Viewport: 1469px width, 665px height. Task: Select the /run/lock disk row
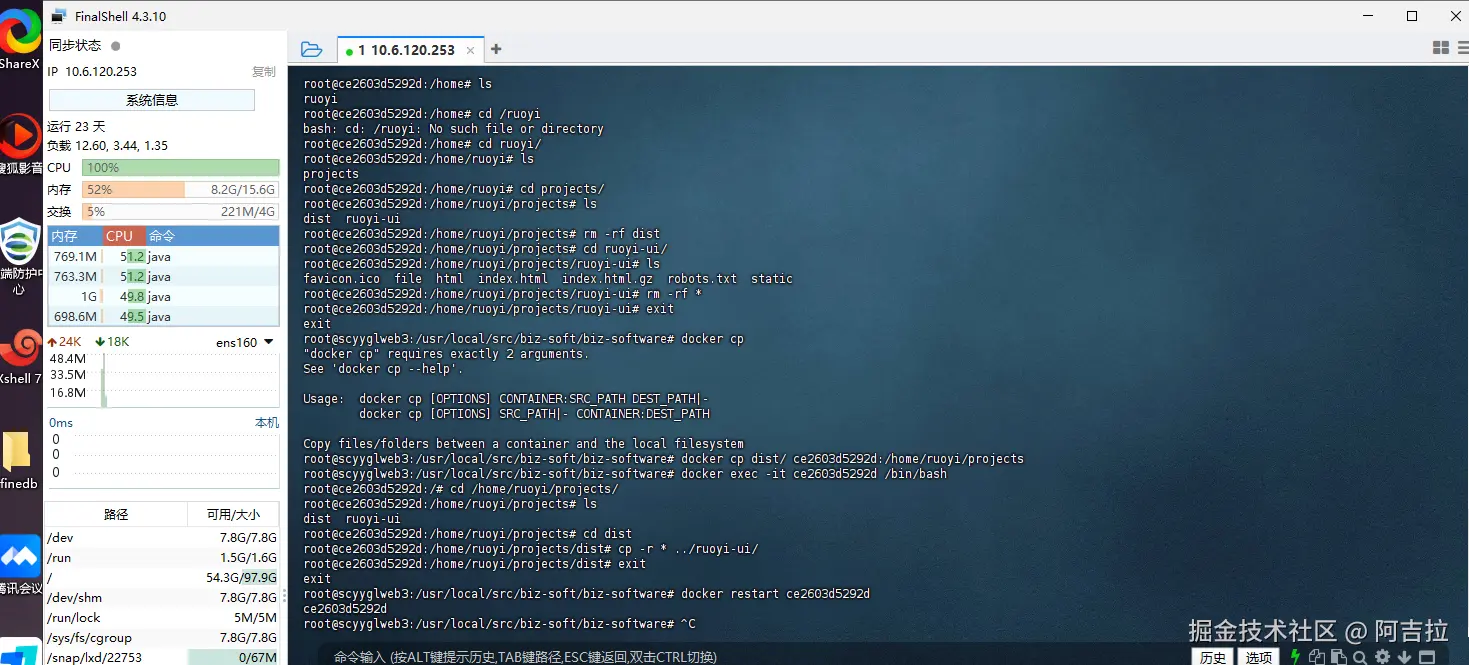click(x=162, y=618)
